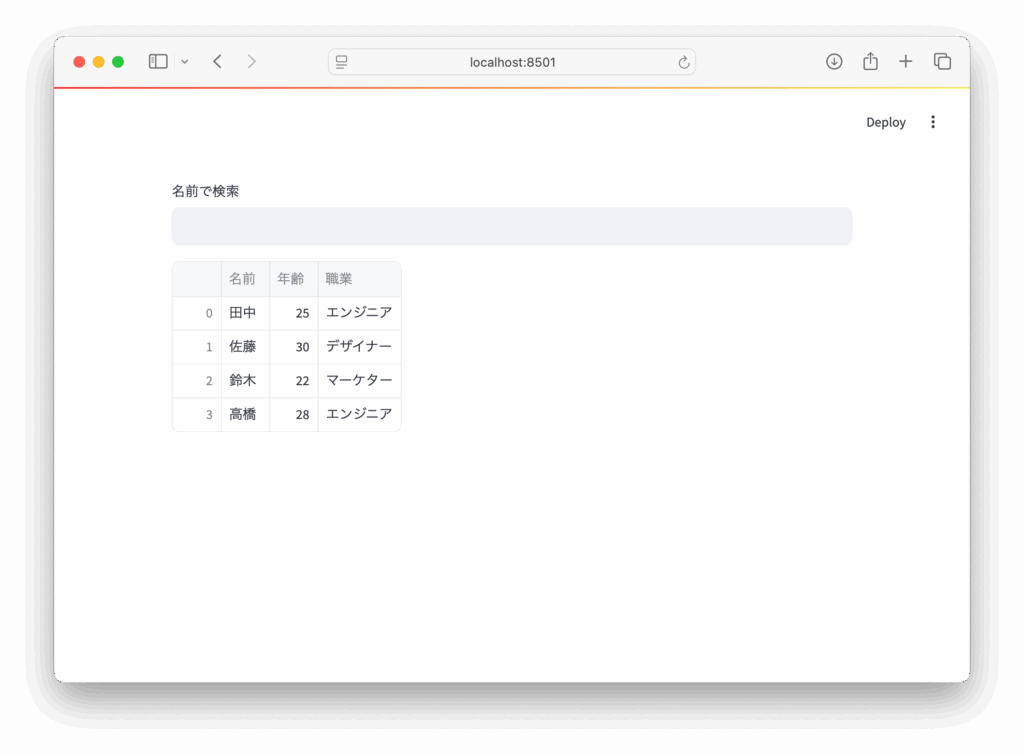Click the Share icon in toolbar

pos(870,62)
